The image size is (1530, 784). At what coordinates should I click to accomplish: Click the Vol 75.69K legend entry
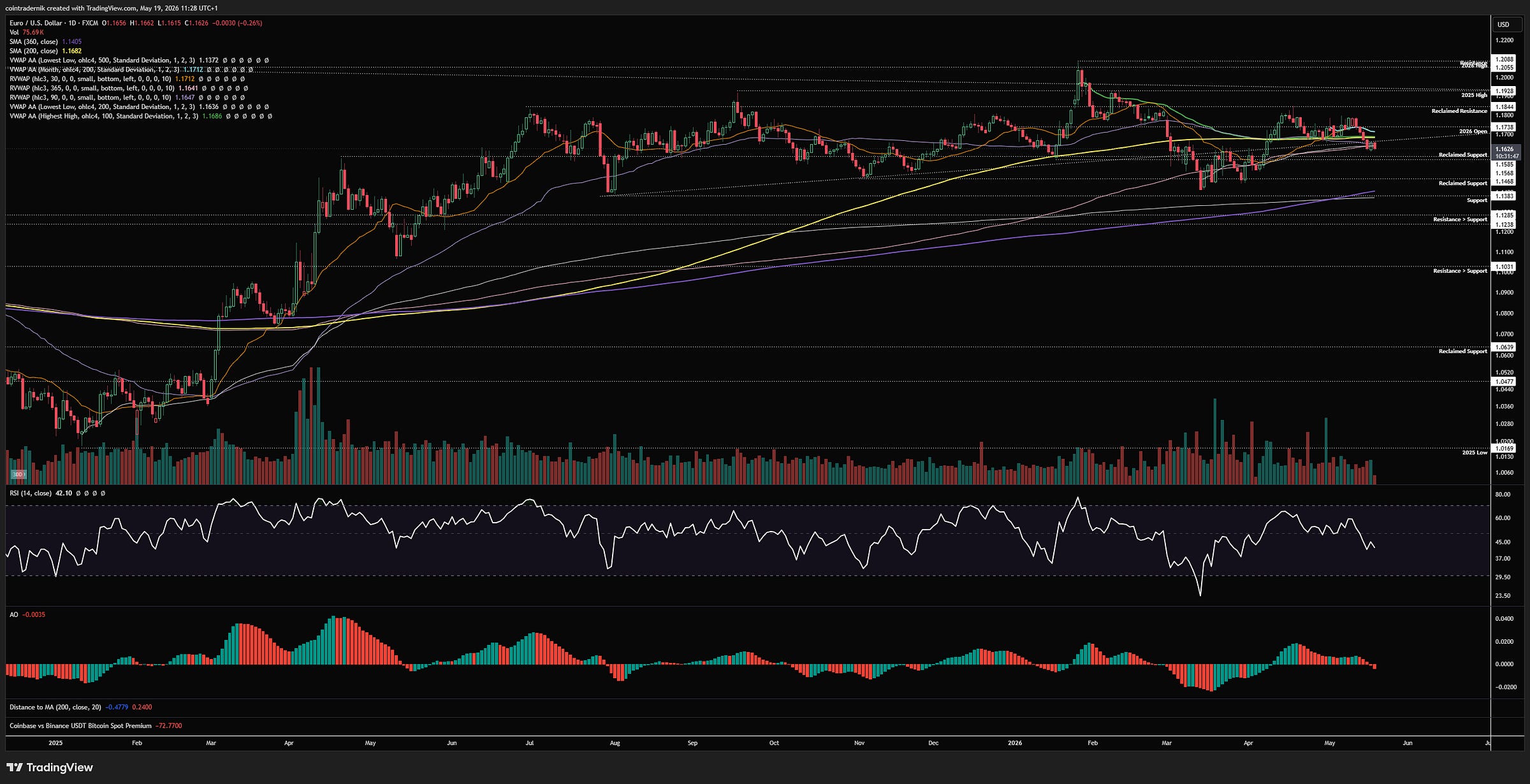(27, 33)
